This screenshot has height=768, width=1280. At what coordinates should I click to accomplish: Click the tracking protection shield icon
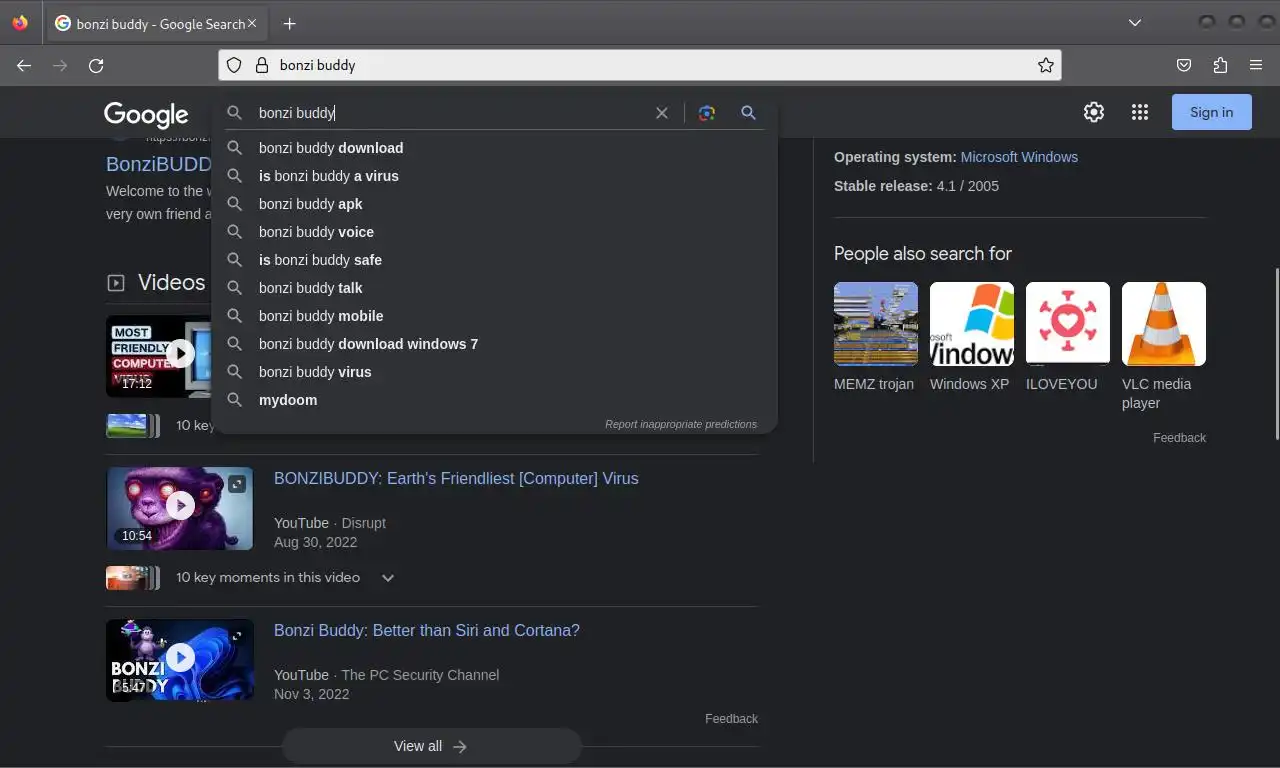[234, 65]
